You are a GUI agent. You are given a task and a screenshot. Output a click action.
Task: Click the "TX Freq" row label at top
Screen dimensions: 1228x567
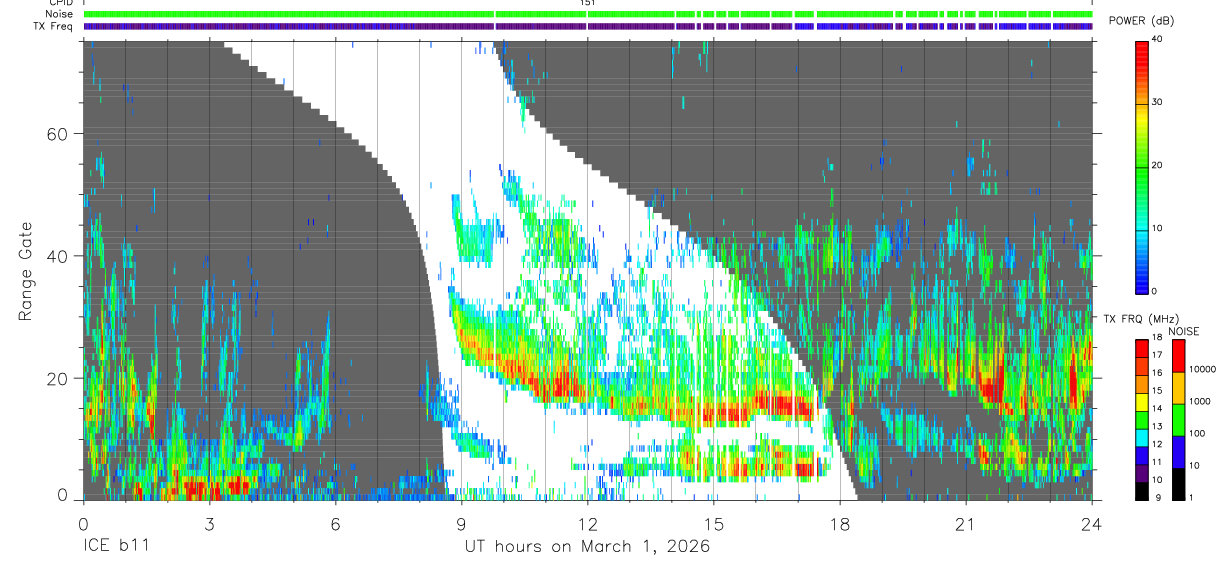[x=54, y=26]
